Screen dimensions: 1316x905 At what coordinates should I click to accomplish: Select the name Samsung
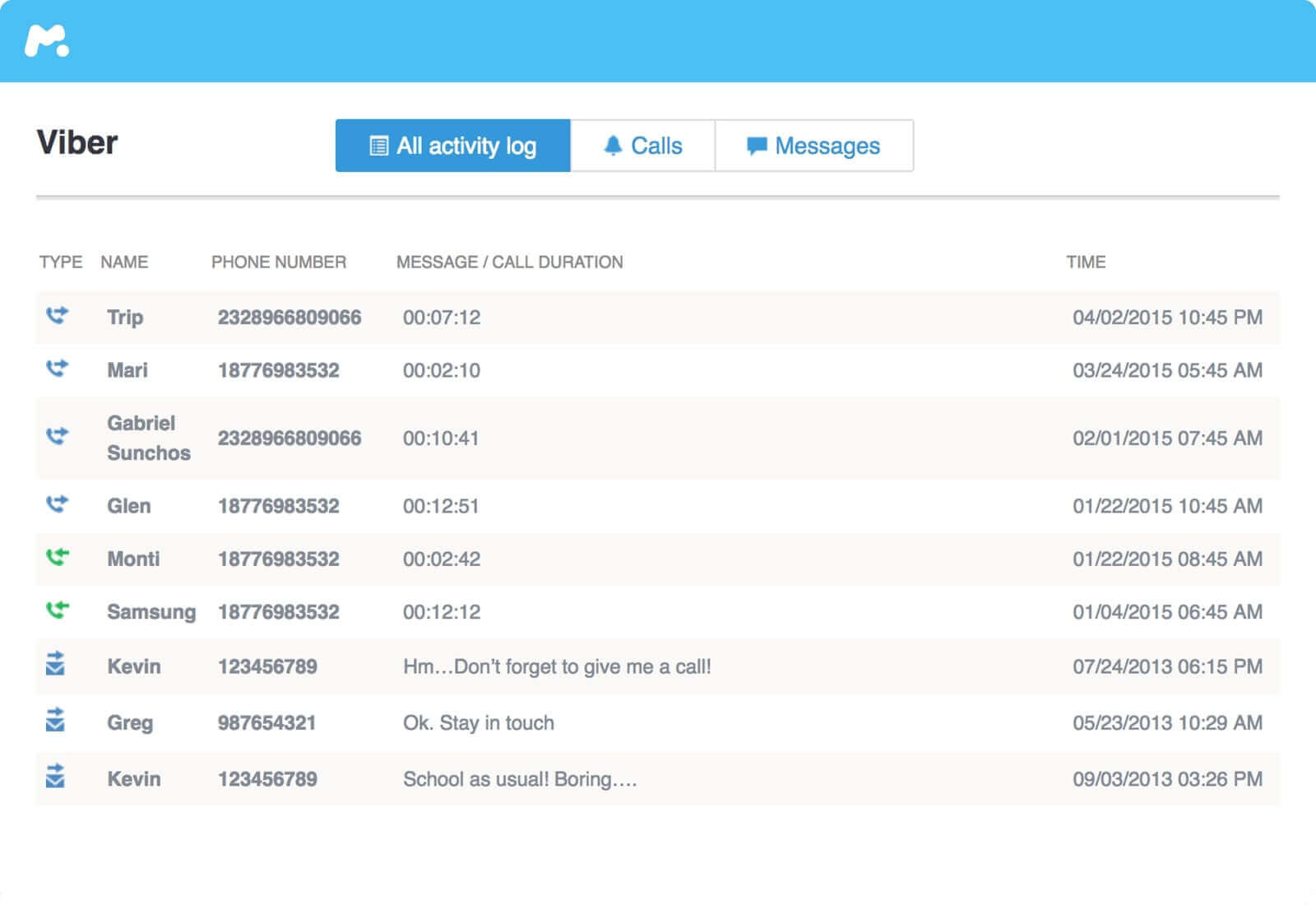click(151, 612)
